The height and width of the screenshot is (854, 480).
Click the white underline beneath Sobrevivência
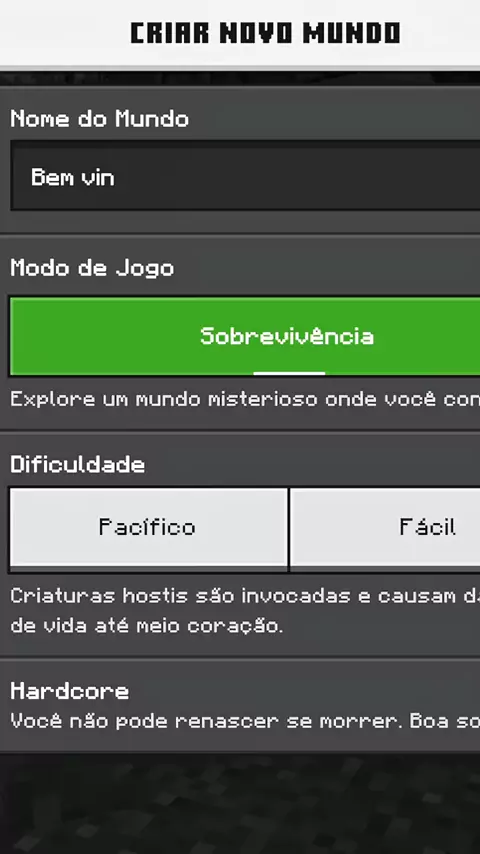point(289,373)
